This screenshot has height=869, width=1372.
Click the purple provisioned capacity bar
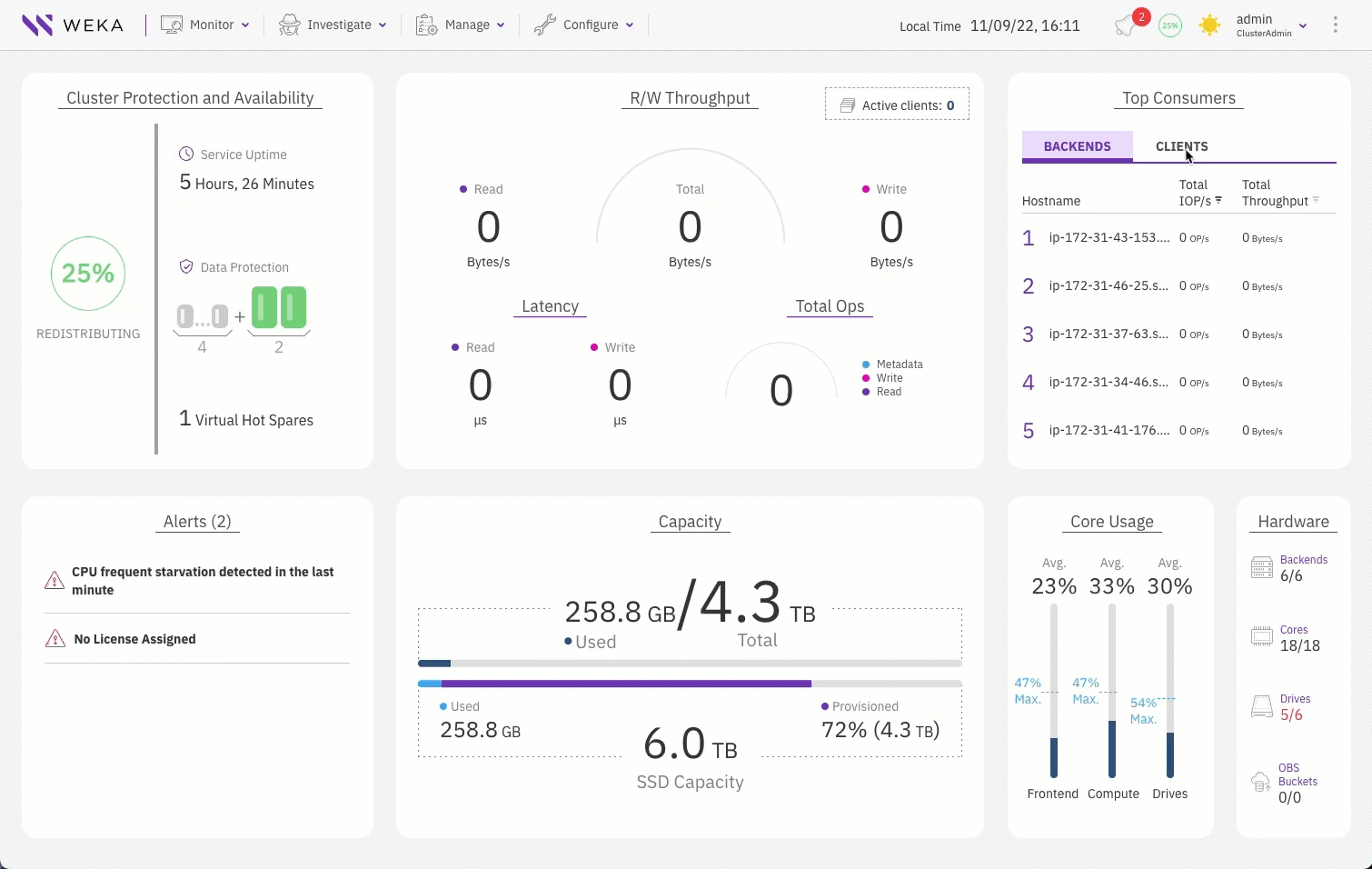625,684
